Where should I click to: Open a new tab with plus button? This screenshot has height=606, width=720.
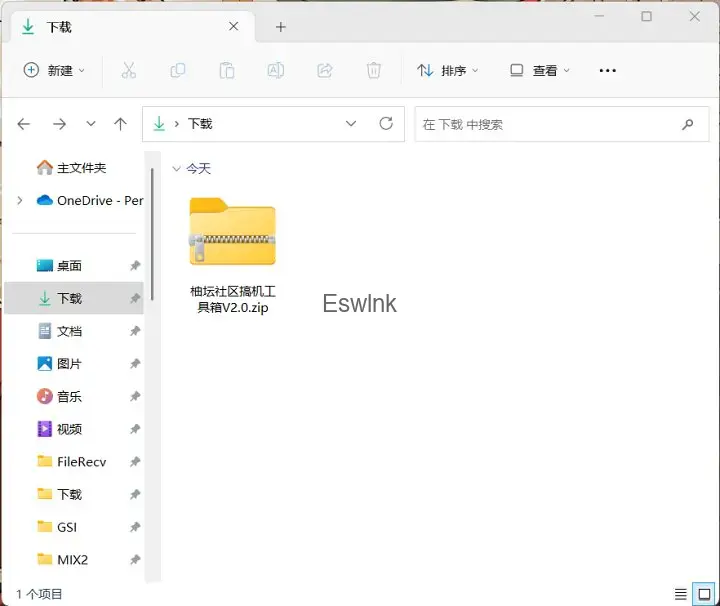tap(280, 27)
